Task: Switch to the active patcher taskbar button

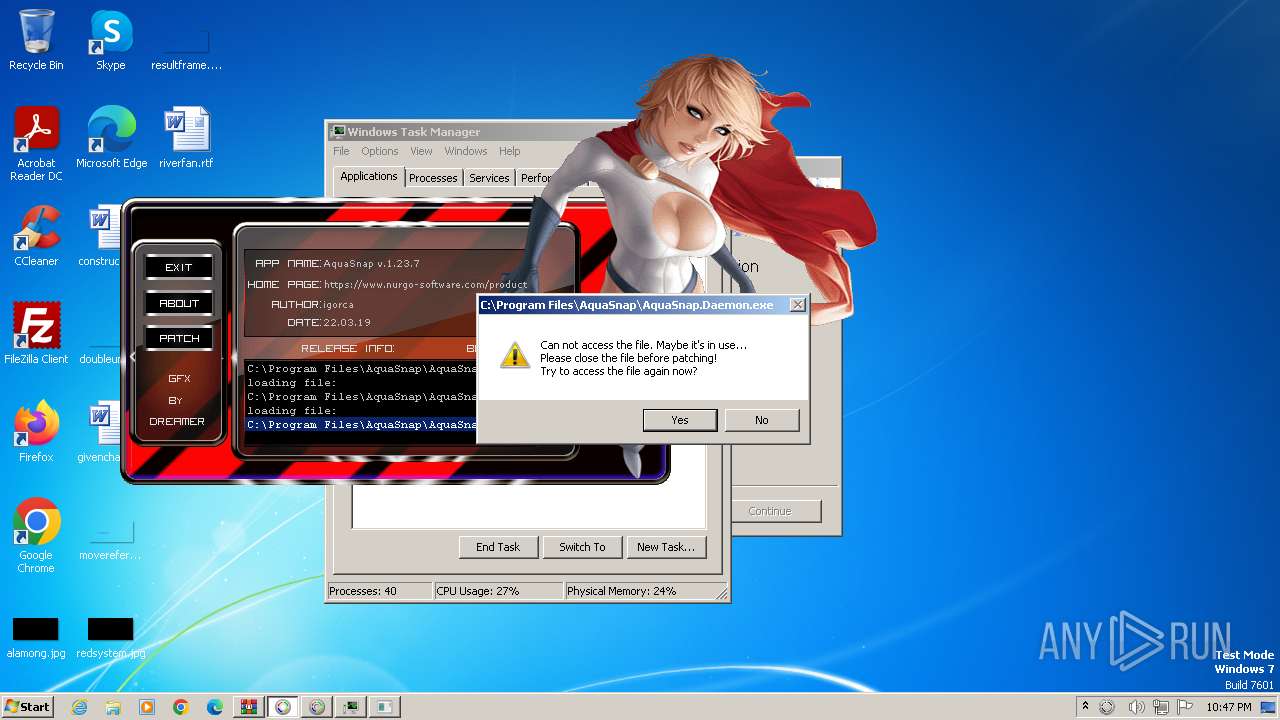Action: coord(283,707)
